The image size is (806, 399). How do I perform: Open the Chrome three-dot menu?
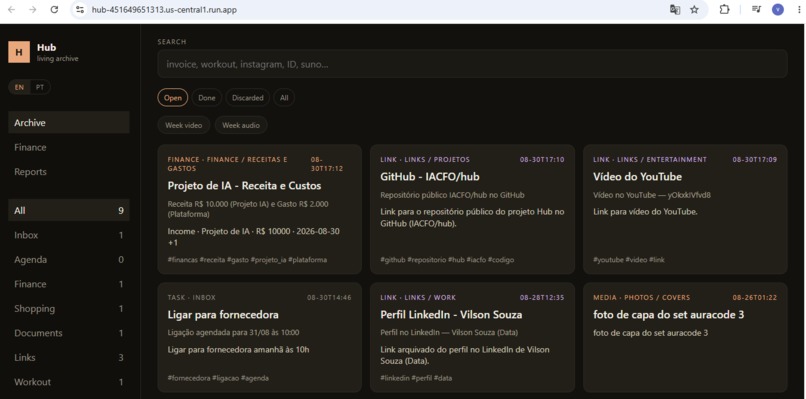pyautogui.click(x=799, y=9)
